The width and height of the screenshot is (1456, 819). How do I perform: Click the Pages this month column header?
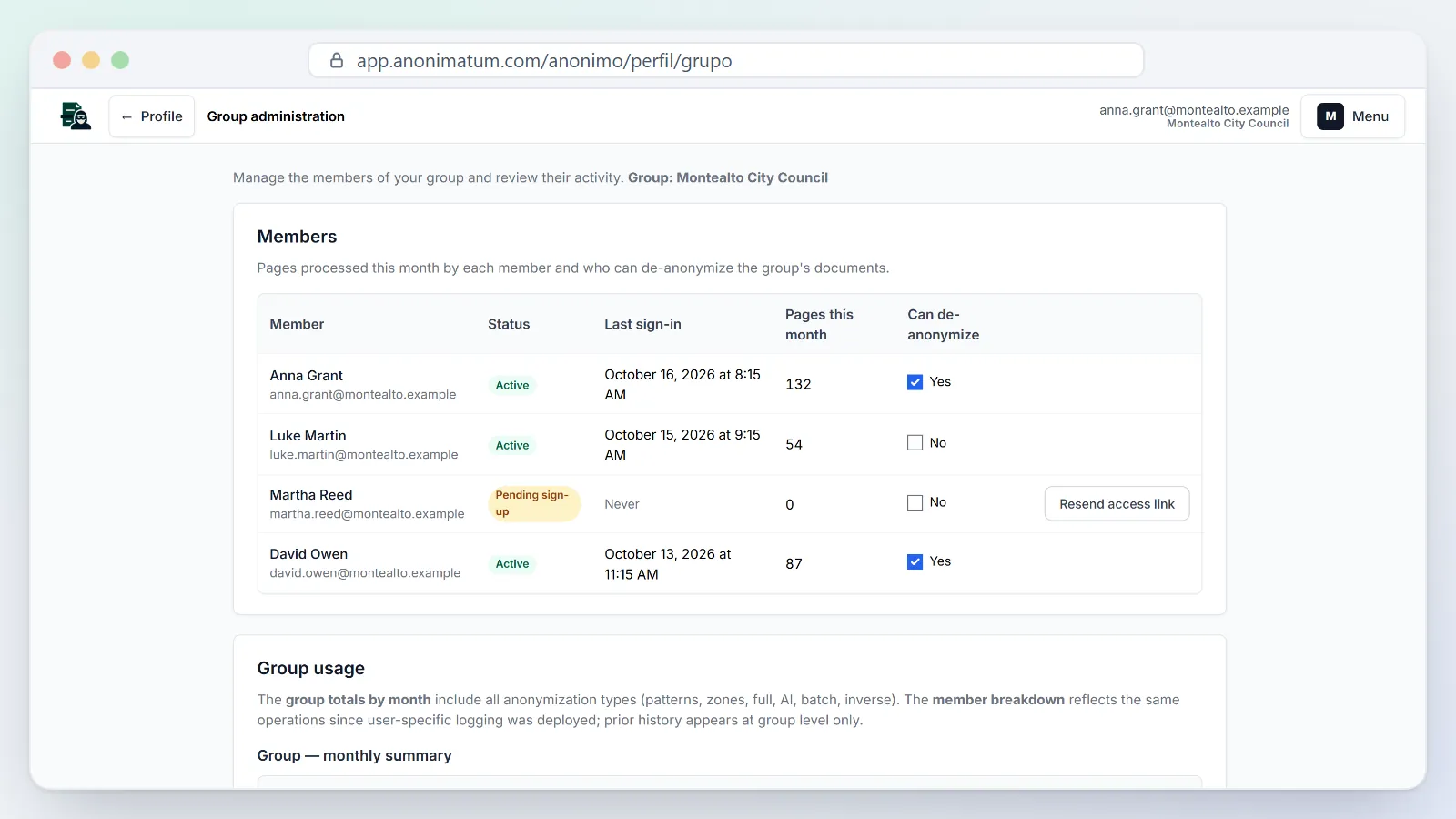(819, 325)
